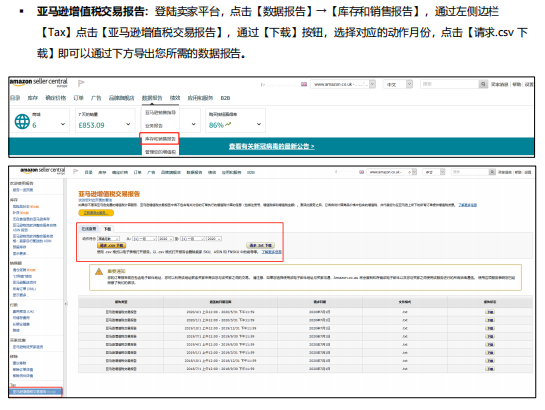Screen dimensions: 545x410
Task: Click the globe icon on the 商城 card
Action: [22, 121]
